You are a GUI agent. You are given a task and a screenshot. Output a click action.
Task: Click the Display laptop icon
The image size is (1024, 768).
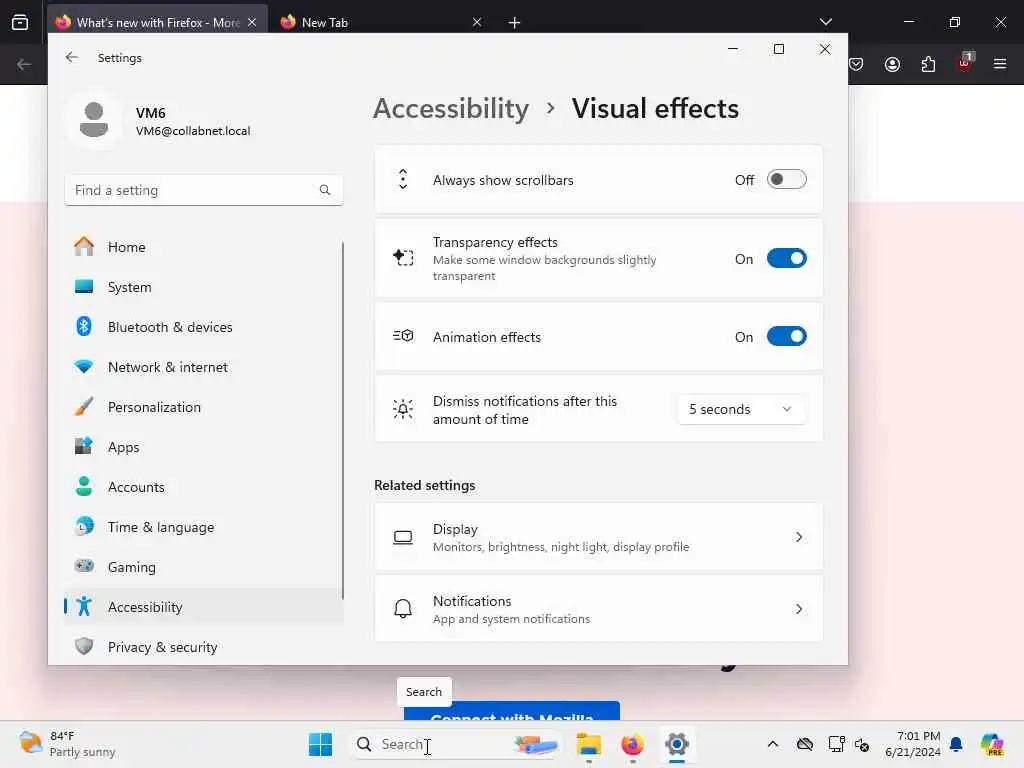tap(403, 537)
